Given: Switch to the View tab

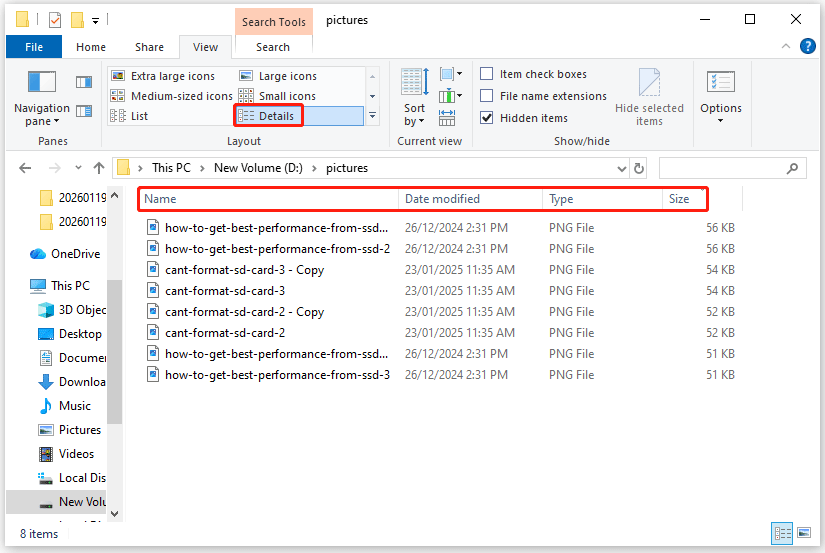Looking at the screenshot, I should click(x=205, y=47).
